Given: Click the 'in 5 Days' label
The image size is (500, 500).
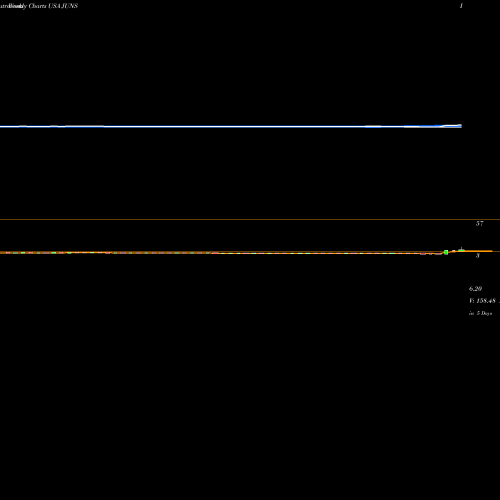Looking at the screenshot, I should [x=480, y=313].
